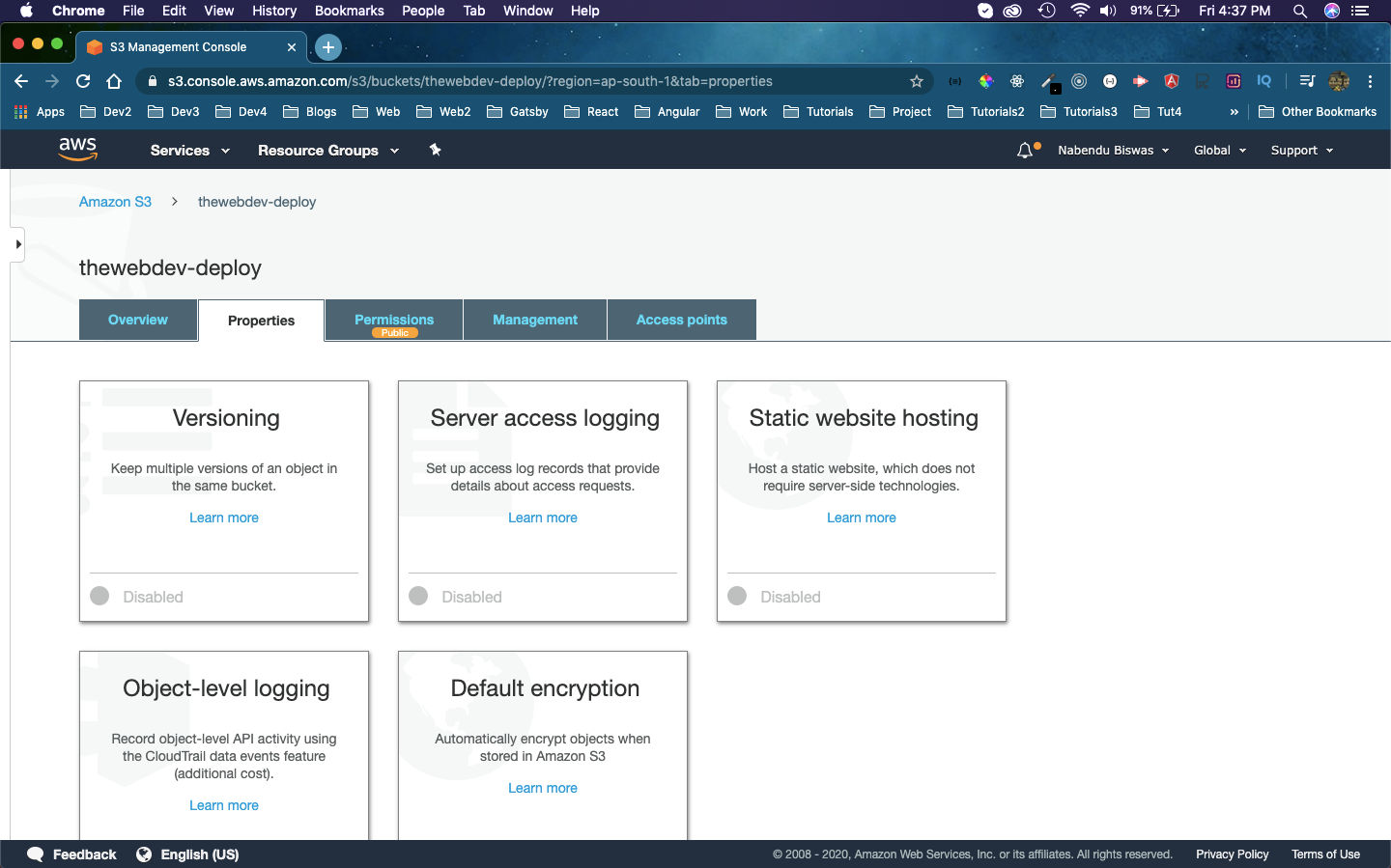Open the Terms of Use link

1325,854
